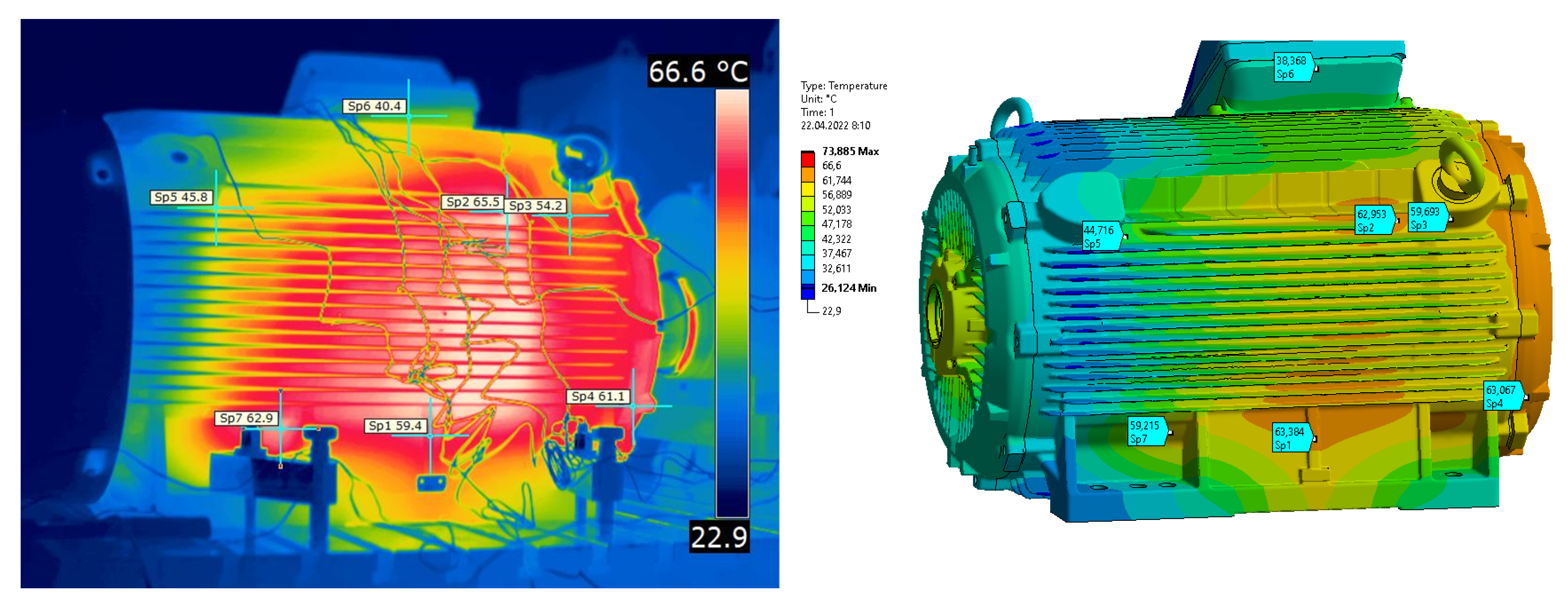Image resolution: width=1568 pixels, height=606 pixels.
Task: Select the Sp7 62.9 spot label
Action: [246, 418]
